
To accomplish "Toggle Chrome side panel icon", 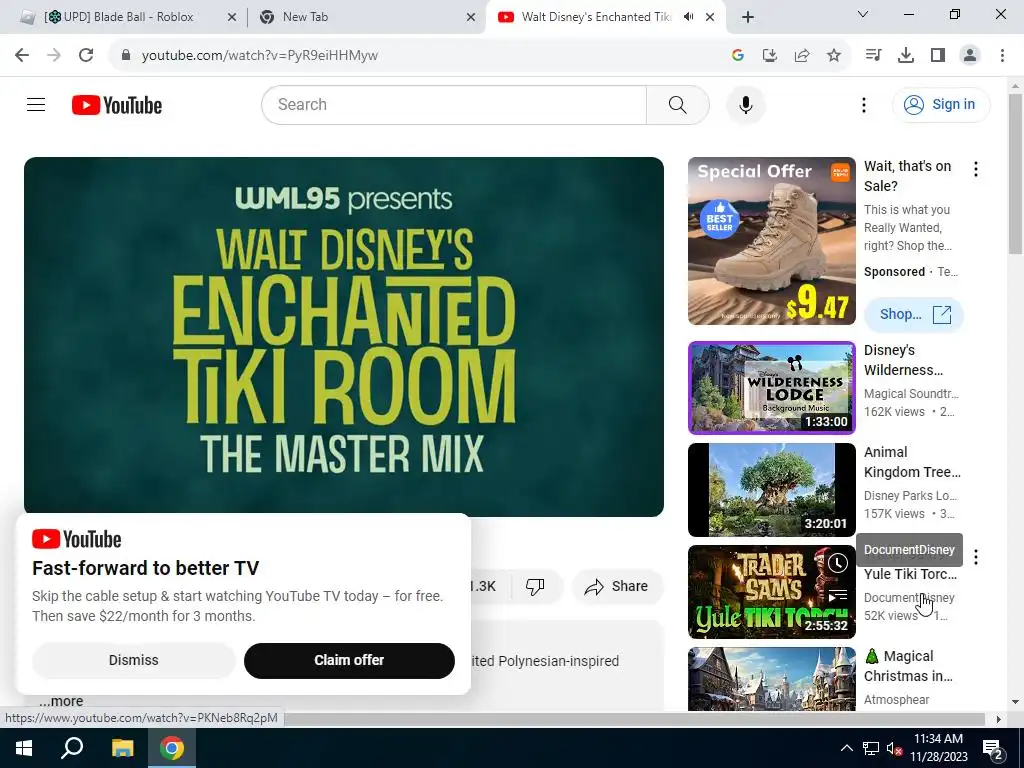I will coord(938,55).
